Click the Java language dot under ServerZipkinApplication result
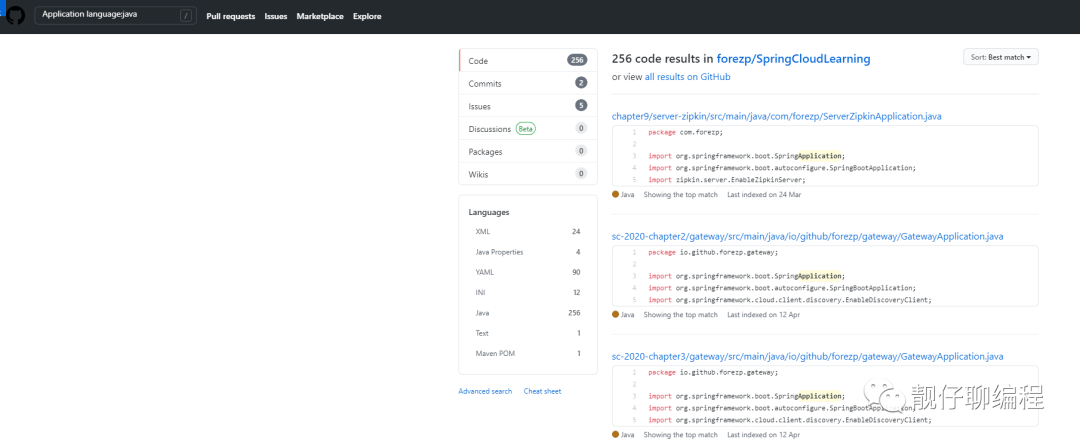The image size is (1080, 445). 616,195
